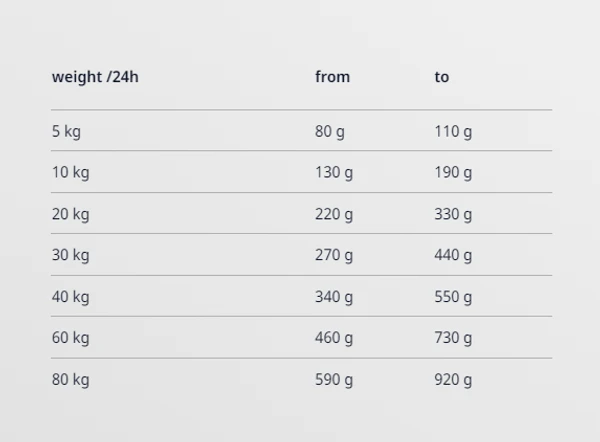This screenshot has height=442, width=600.
Task: Select the 730 g cell
Action: click(x=453, y=338)
